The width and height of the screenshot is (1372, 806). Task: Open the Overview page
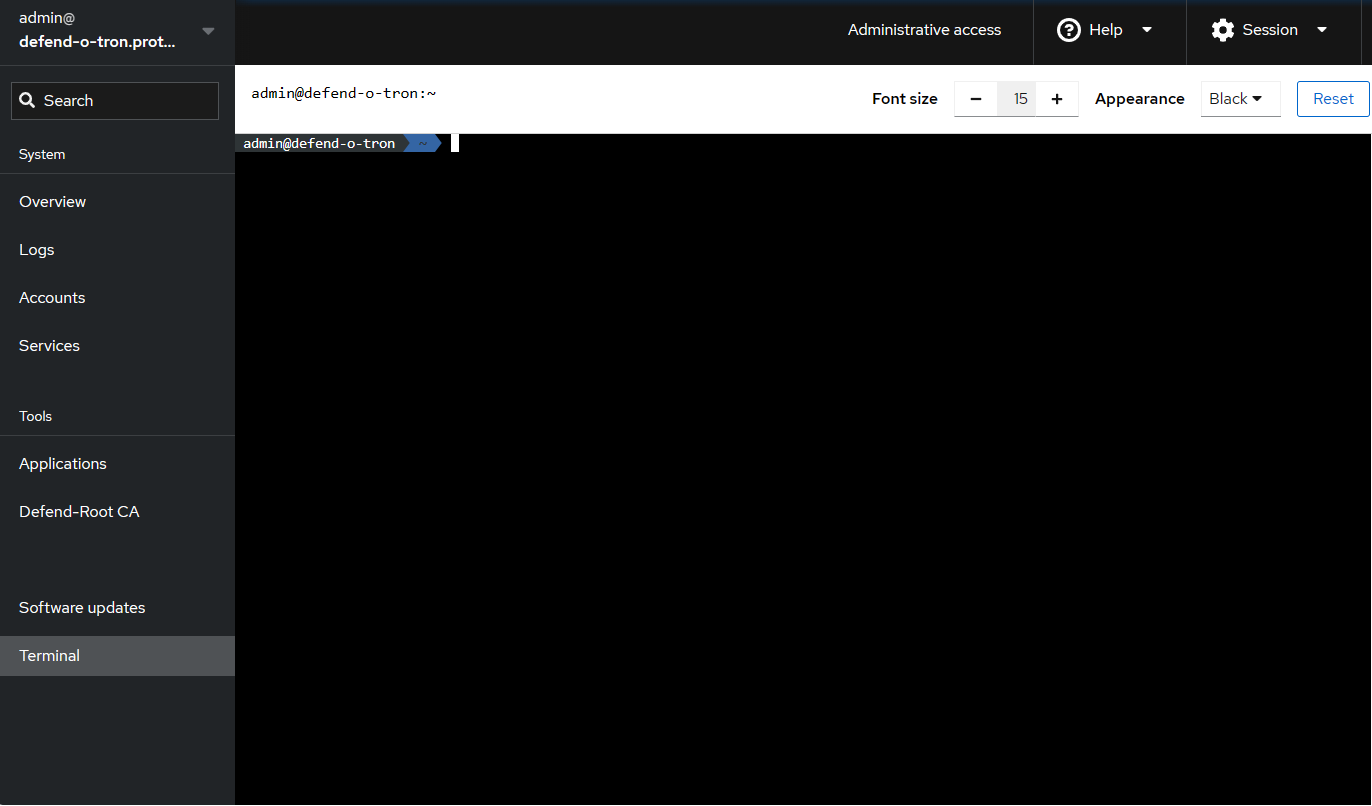coord(52,201)
